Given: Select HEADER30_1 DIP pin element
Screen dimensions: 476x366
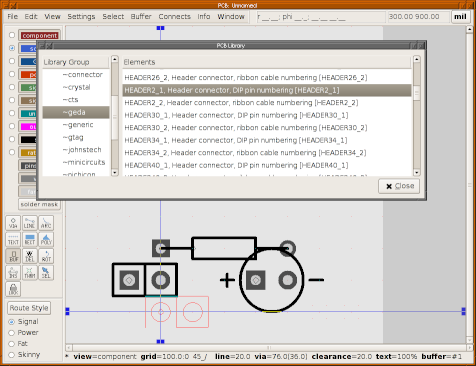Looking at the screenshot, I should click(267, 115).
